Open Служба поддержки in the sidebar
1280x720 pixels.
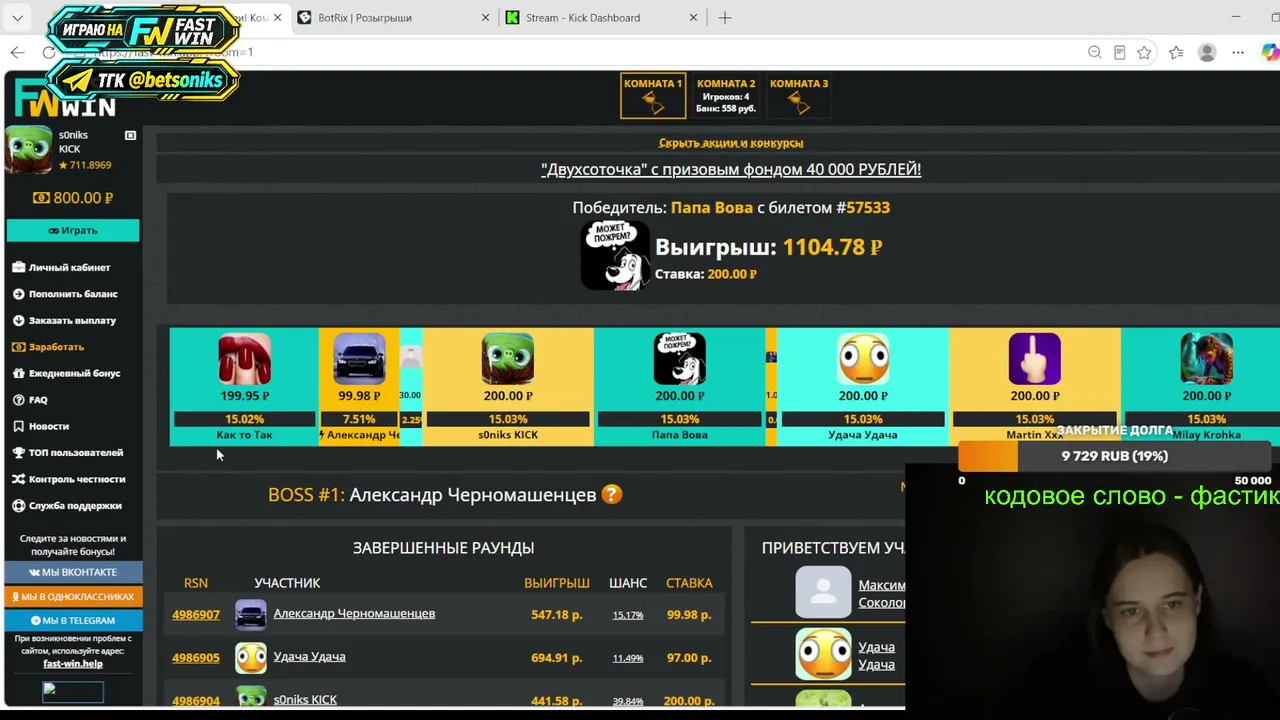pos(67,506)
